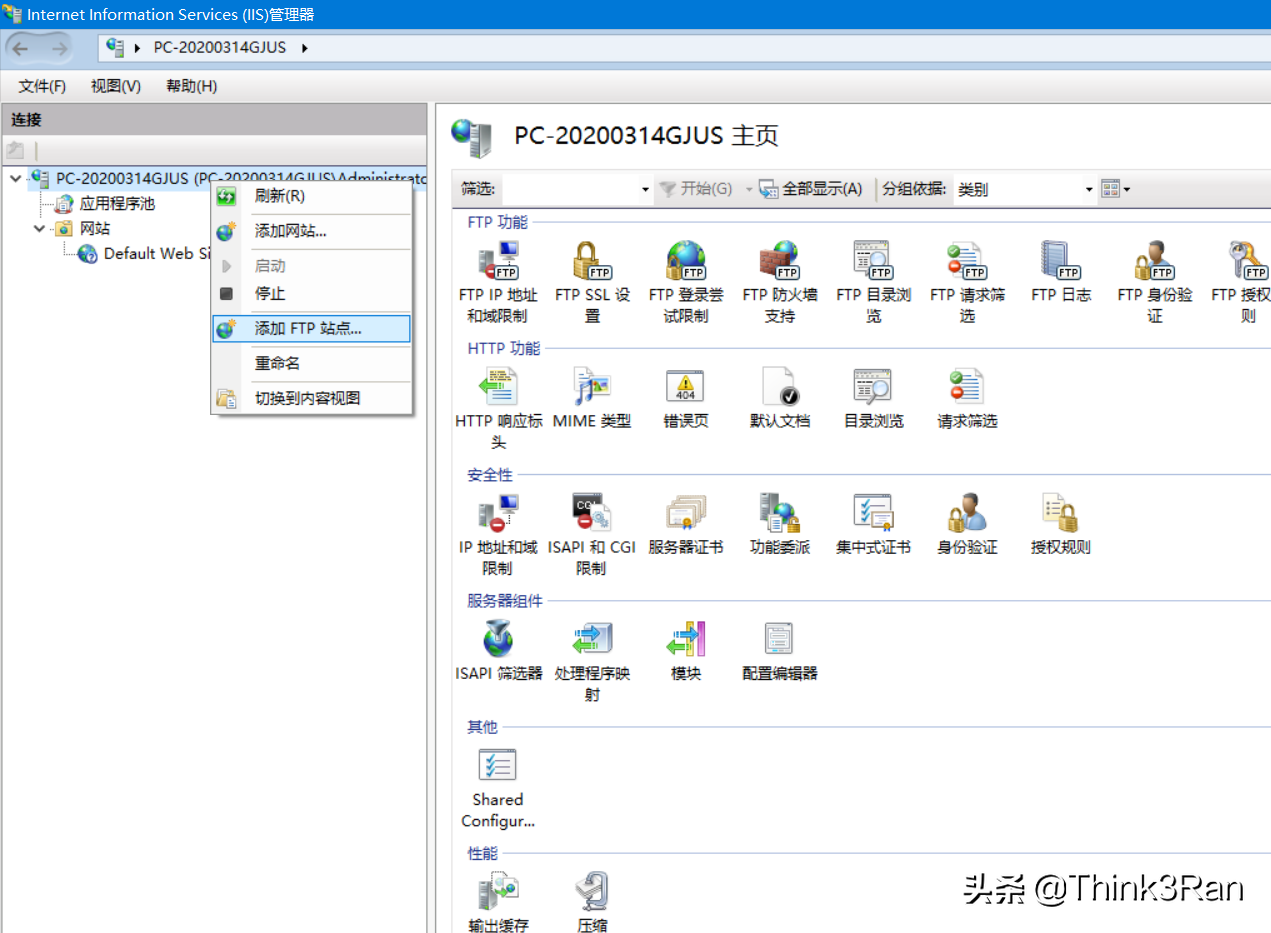Open Shared Configuration feature
The width and height of the screenshot is (1271, 933).
(x=498, y=788)
